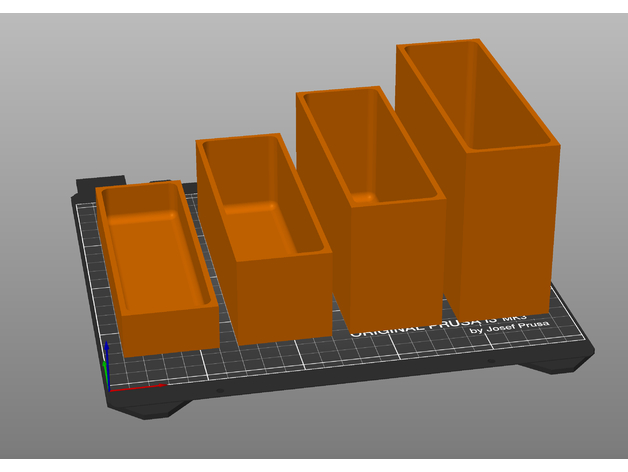This screenshot has height=472, width=628.
Task: Click the "ORIGINAL PRUSA" label on the bed
Action: pos(400,329)
